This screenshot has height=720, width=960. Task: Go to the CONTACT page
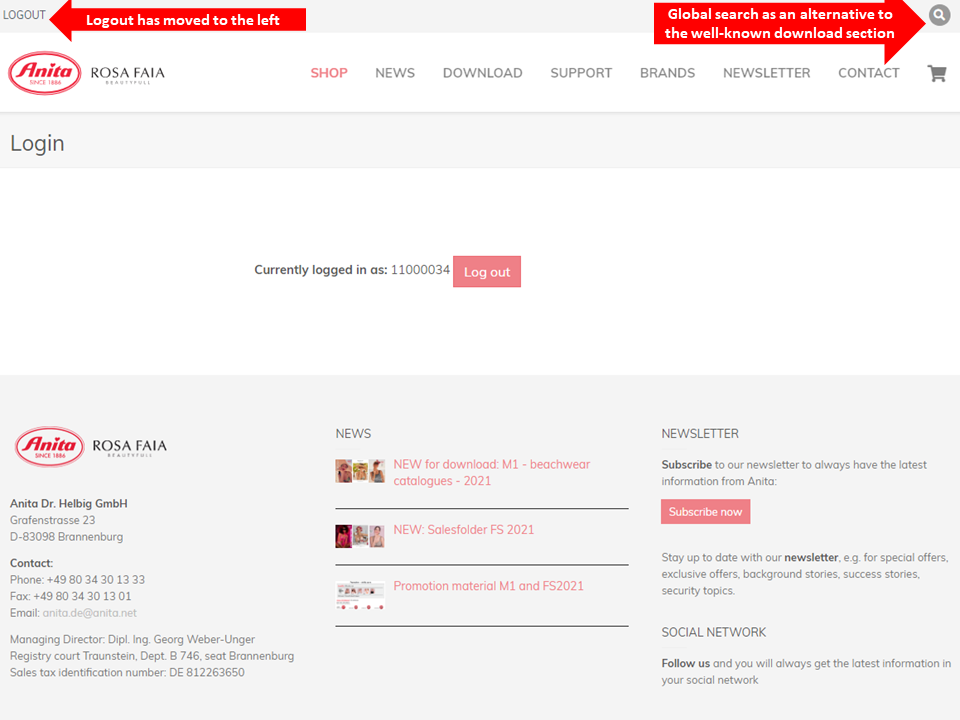[868, 73]
